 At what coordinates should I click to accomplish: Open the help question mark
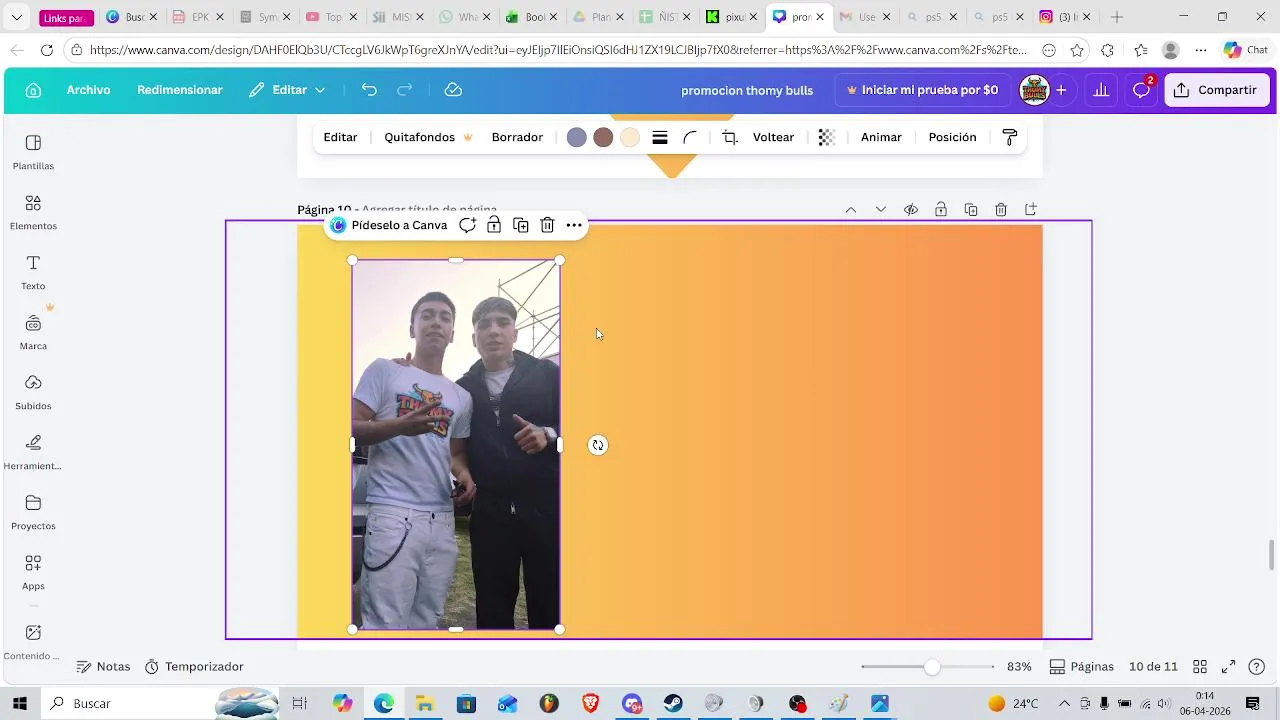point(1257,667)
